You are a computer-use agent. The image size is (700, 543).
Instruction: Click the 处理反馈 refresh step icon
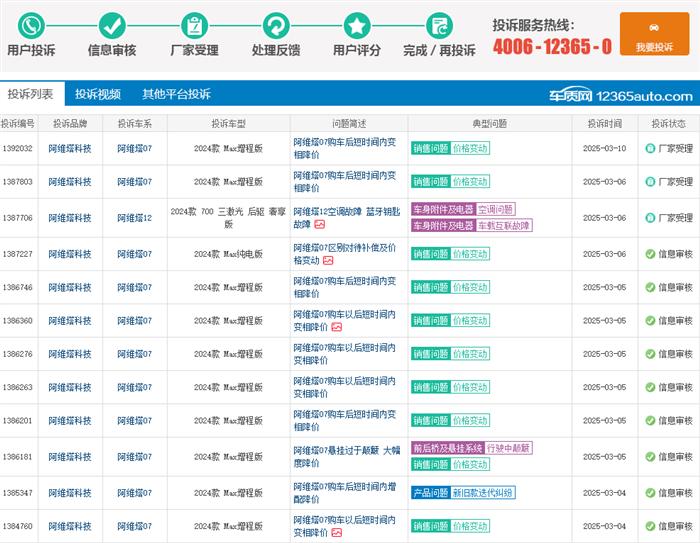pos(276,25)
